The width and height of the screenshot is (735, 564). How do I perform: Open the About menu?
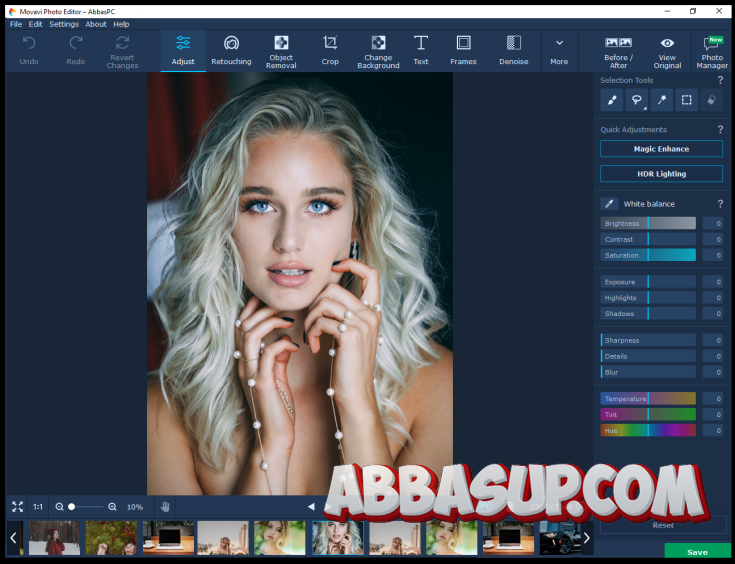(x=96, y=24)
